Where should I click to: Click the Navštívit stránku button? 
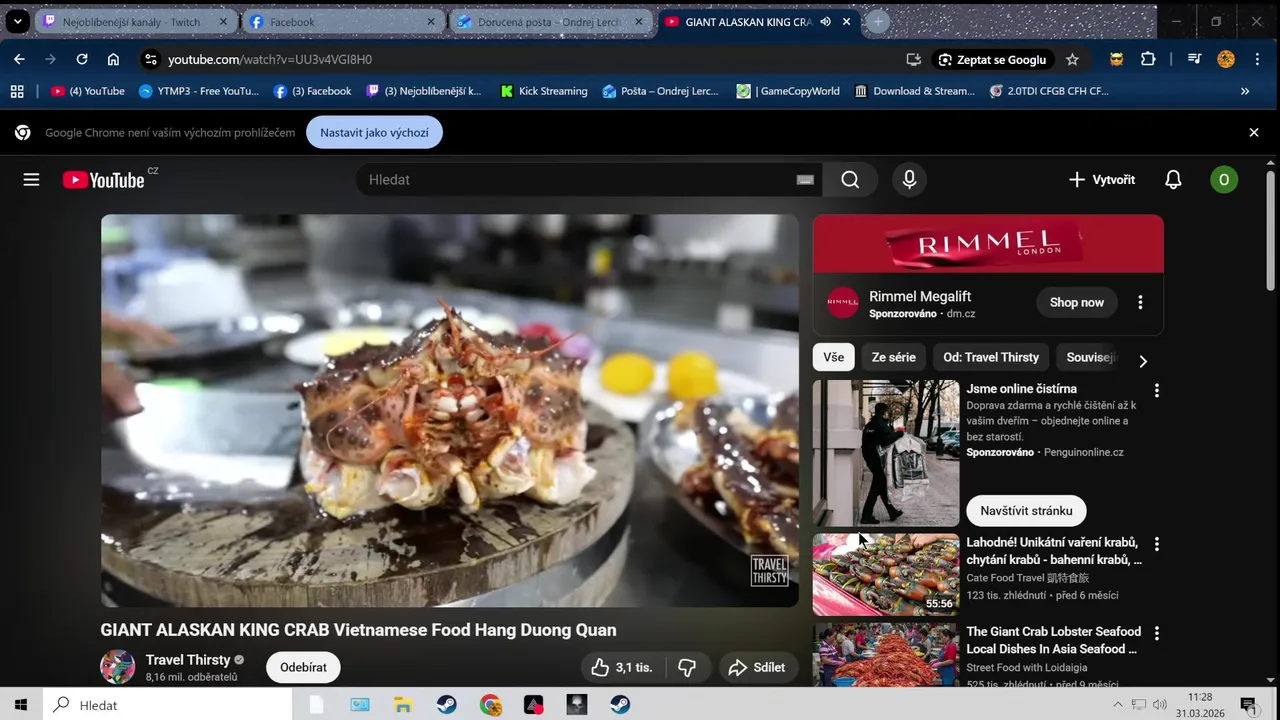coord(1026,511)
